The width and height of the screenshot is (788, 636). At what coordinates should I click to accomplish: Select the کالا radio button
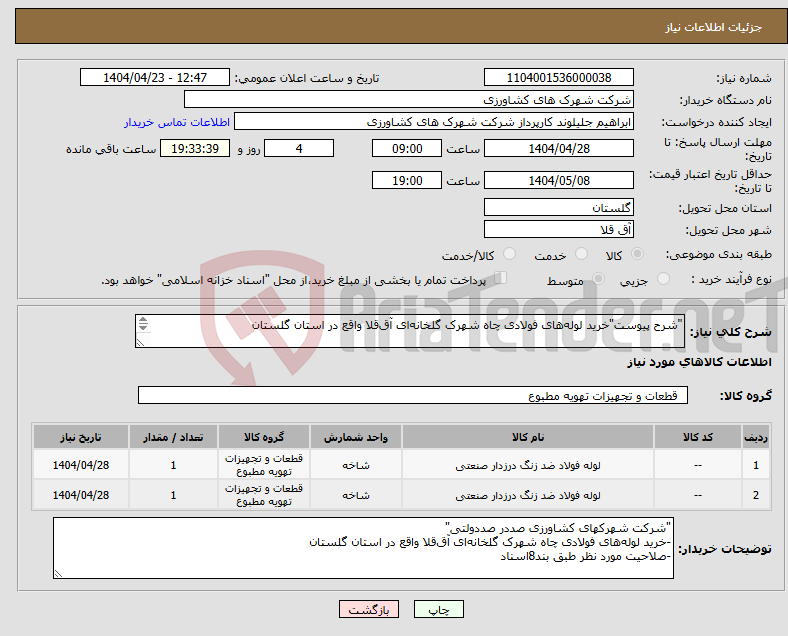pos(637,254)
